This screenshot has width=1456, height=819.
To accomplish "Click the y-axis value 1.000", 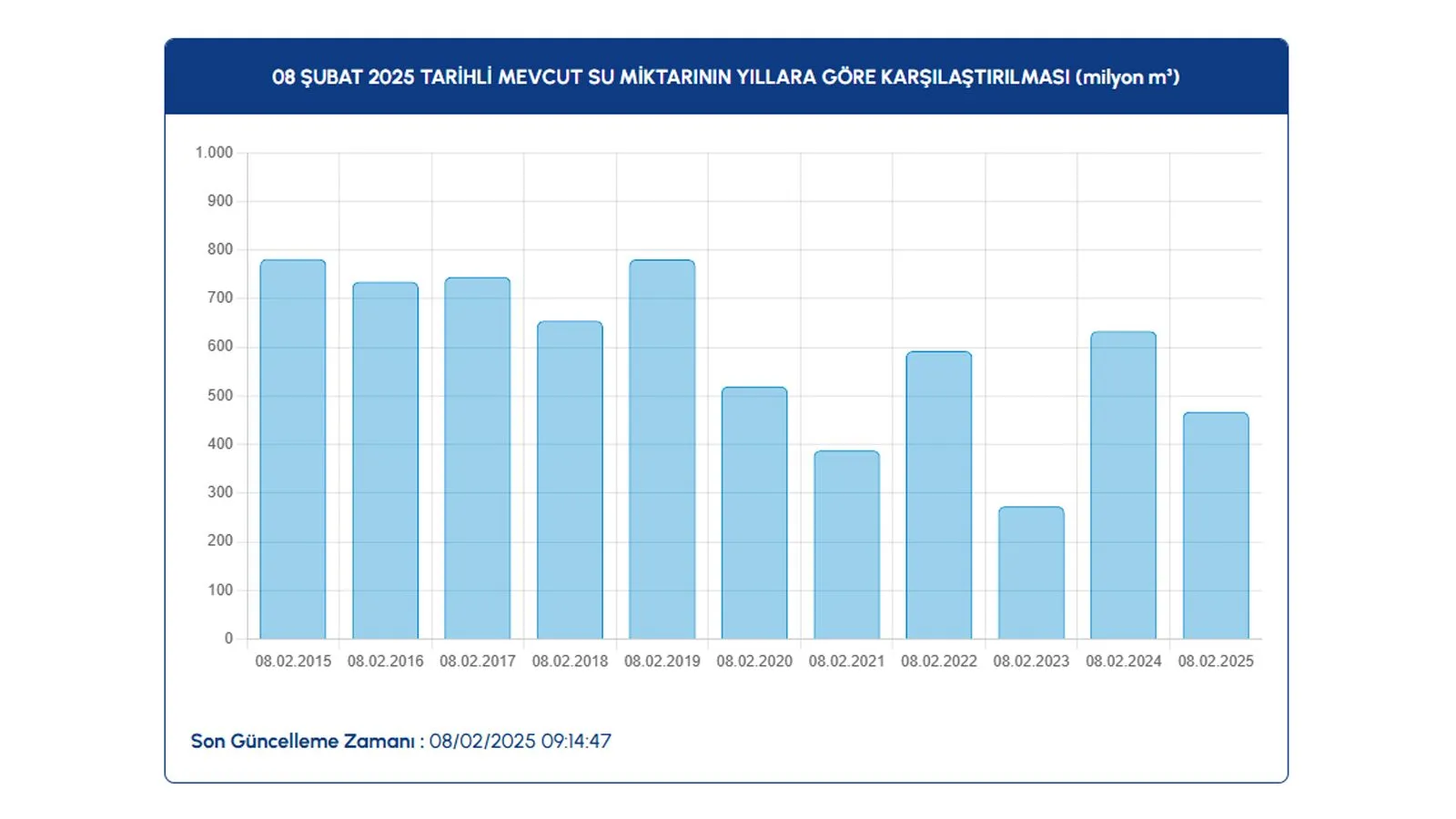I will (x=214, y=153).
